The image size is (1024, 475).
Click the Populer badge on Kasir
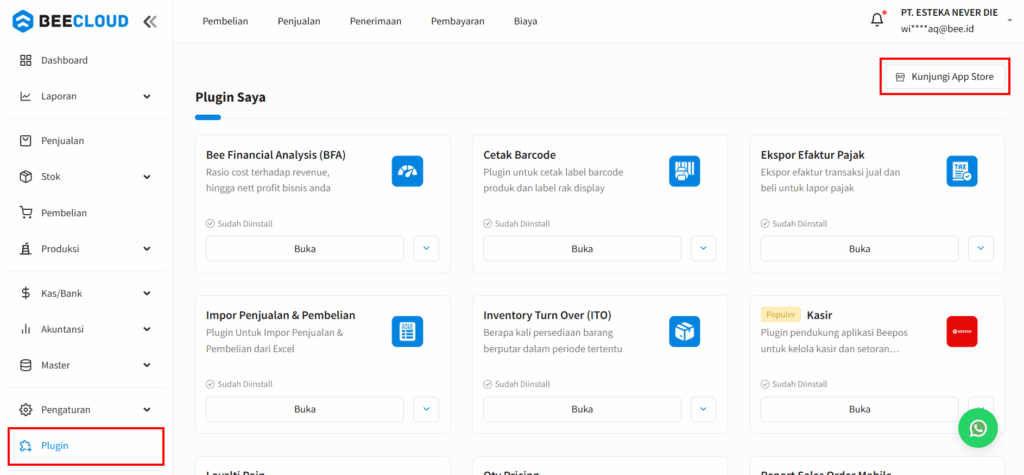(780, 315)
